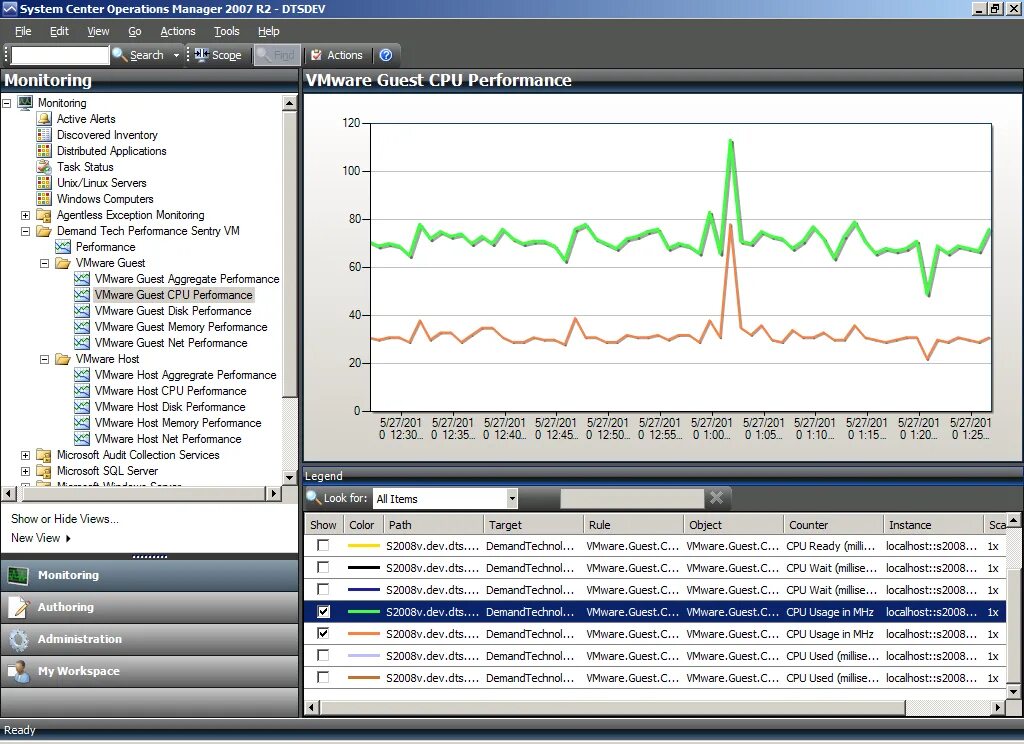1024x744 pixels.
Task: Click VMware Host Memory Performance chart icon
Action: click(82, 423)
